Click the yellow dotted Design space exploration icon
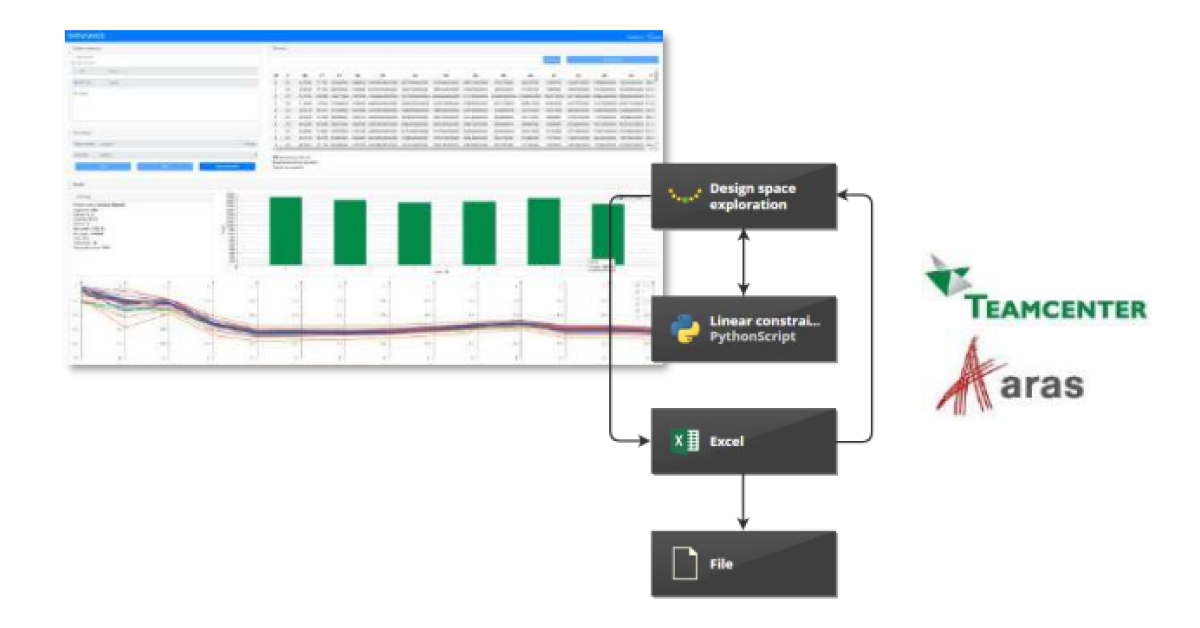This screenshot has height=628, width=1200. (x=685, y=195)
